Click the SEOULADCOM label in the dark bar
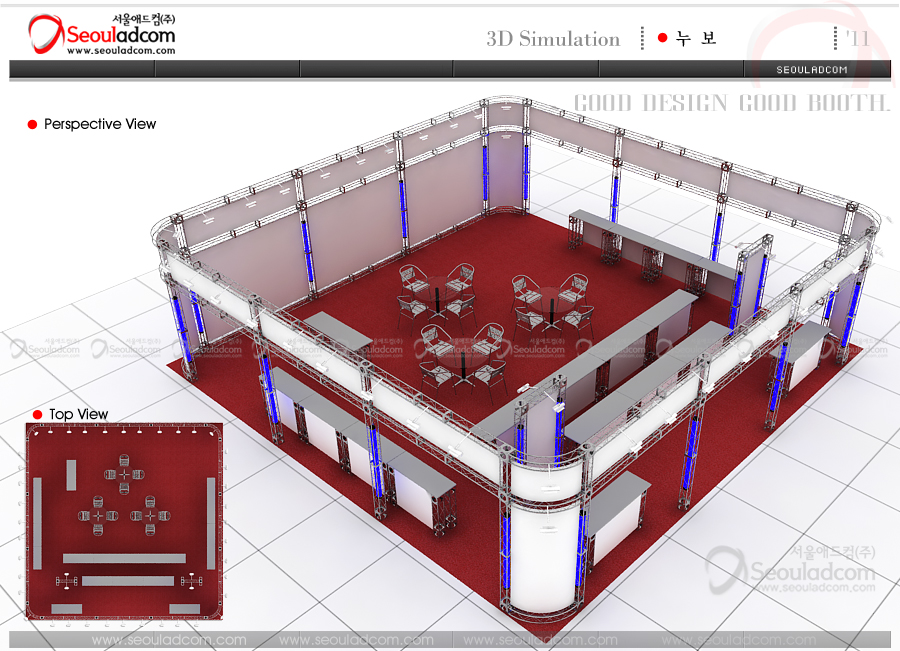The height and width of the screenshot is (651, 900). click(812, 70)
